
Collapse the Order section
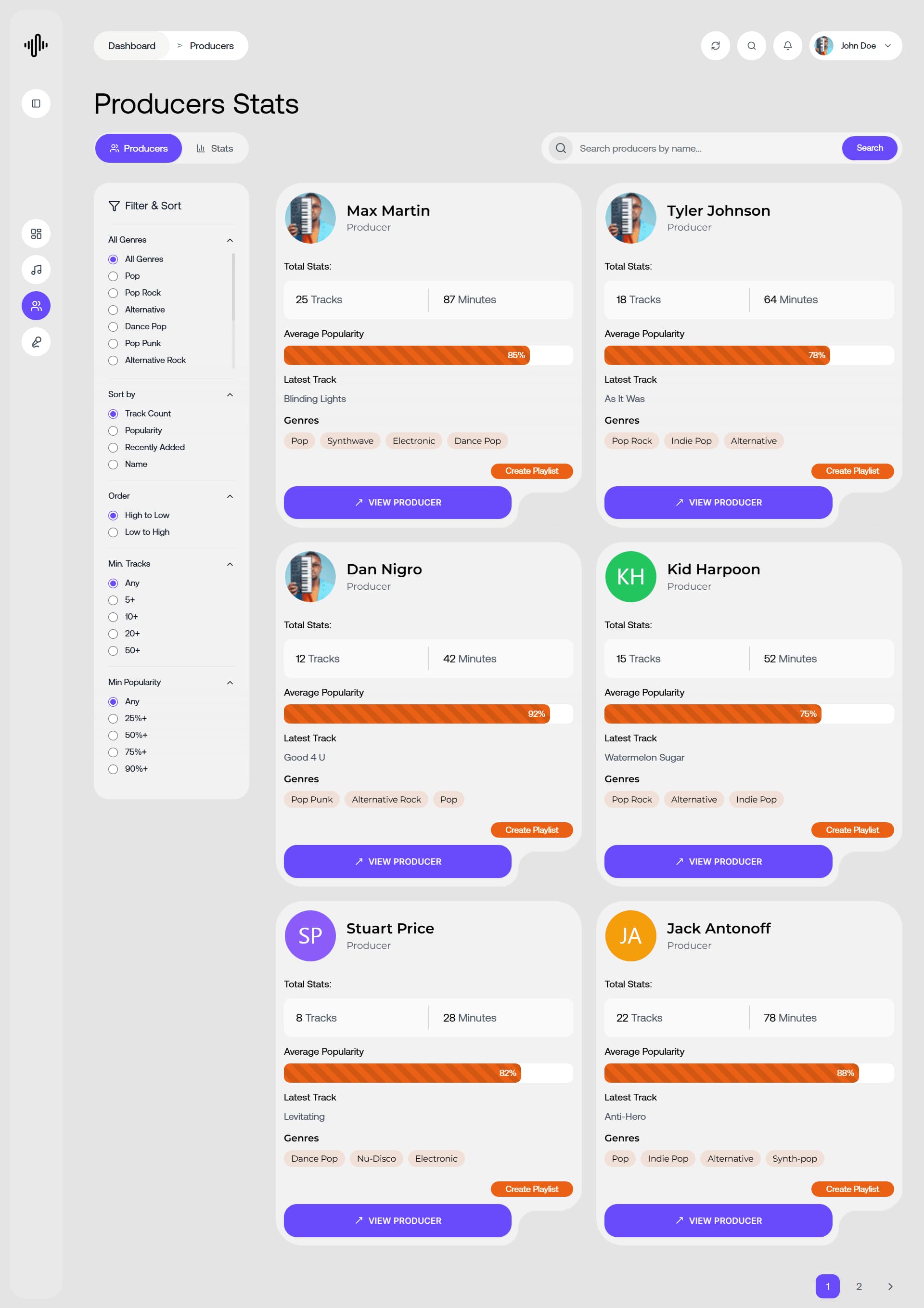tap(230, 496)
